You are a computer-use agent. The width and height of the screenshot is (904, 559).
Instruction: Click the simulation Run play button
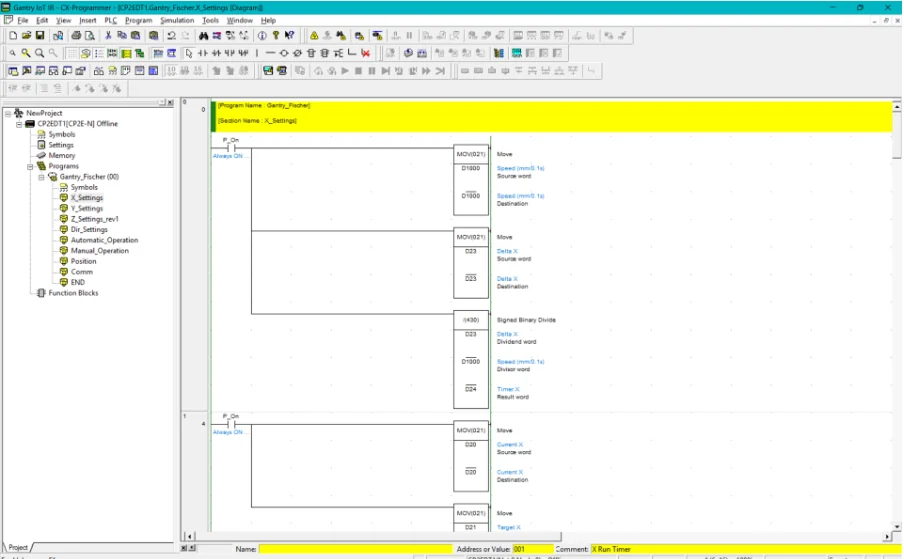(x=345, y=71)
